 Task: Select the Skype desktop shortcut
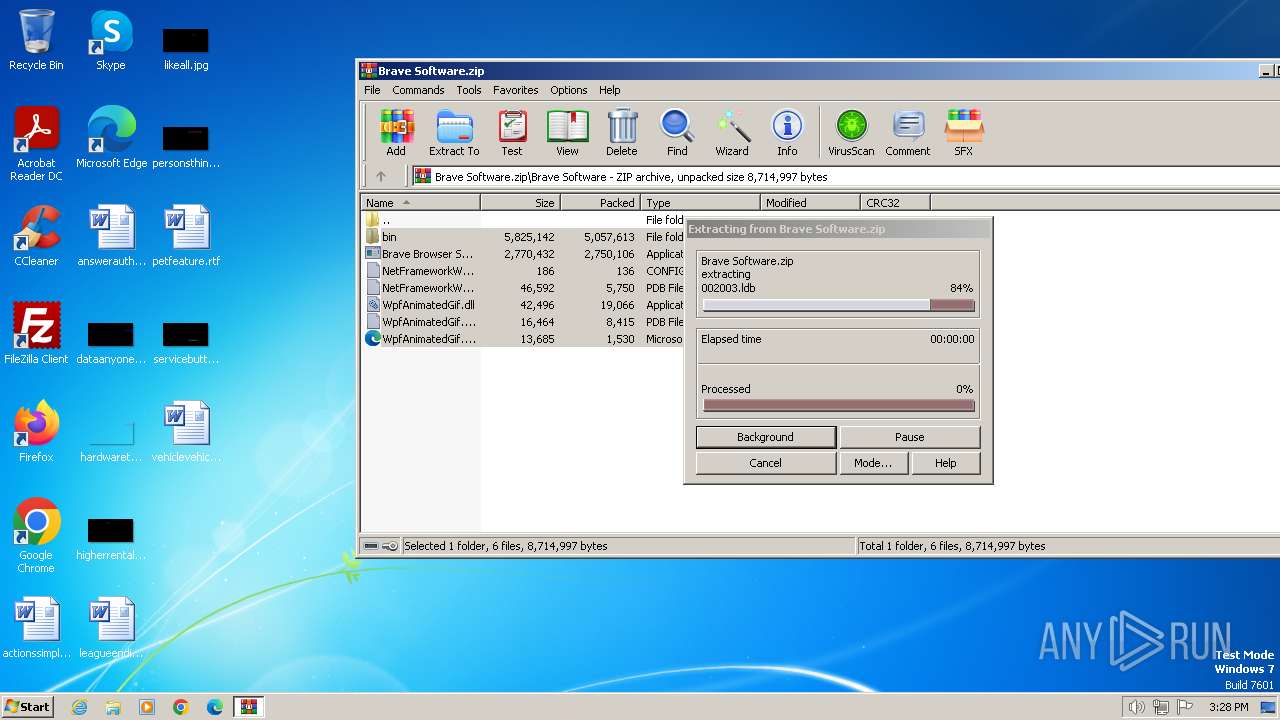(110, 41)
